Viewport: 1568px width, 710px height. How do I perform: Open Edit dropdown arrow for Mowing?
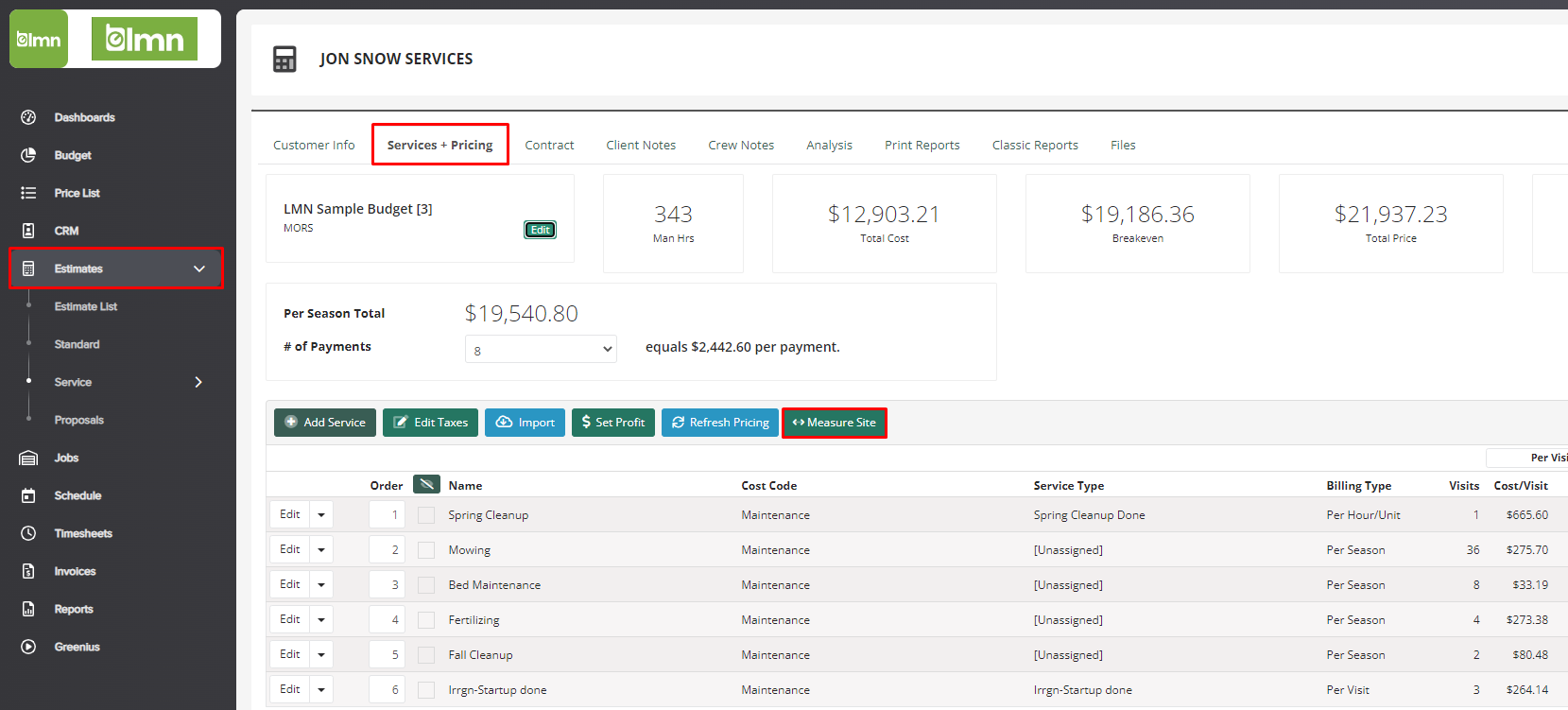point(321,550)
